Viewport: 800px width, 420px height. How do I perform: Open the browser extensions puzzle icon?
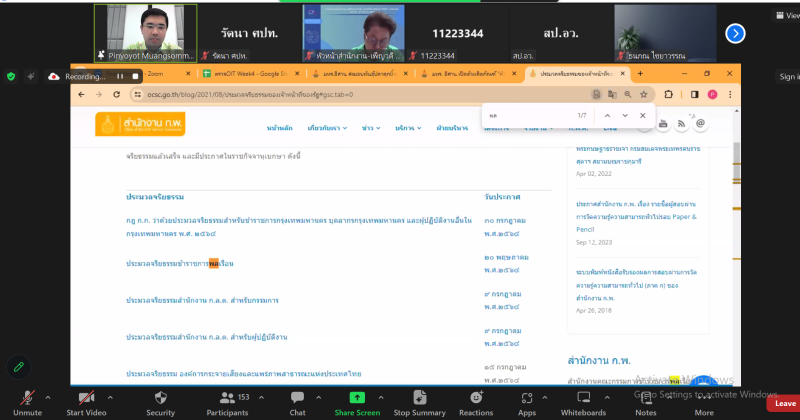click(668, 94)
